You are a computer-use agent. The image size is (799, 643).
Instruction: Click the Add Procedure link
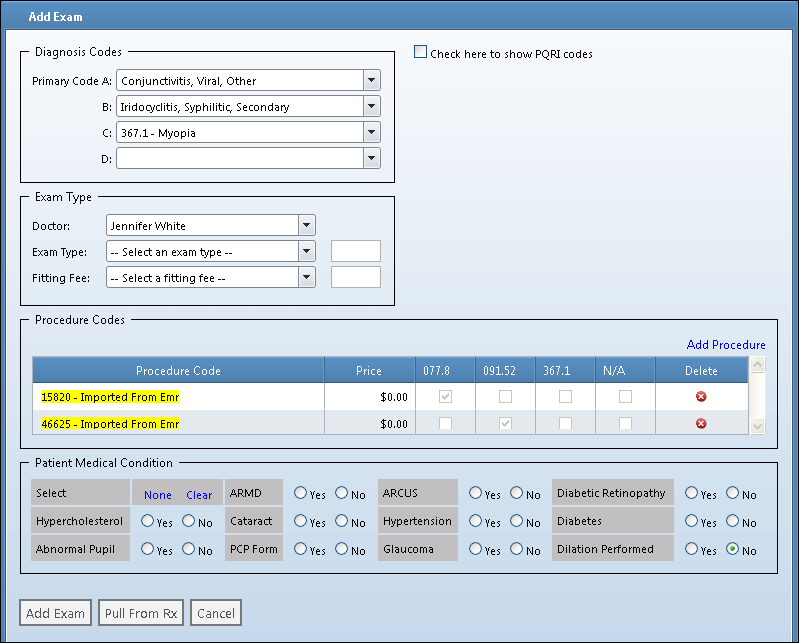pyautogui.click(x=726, y=345)
